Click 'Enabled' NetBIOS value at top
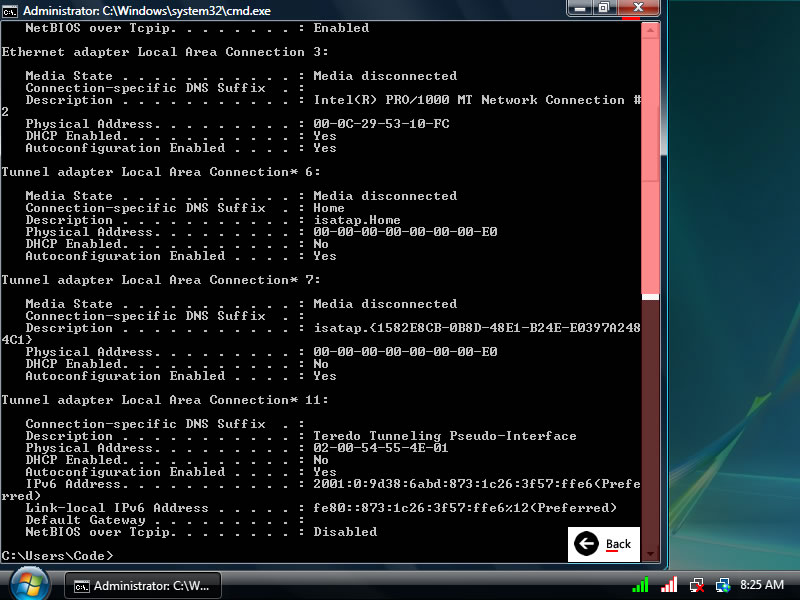The height and width of the screenshot is (600, 800). (x=341, y=28)
